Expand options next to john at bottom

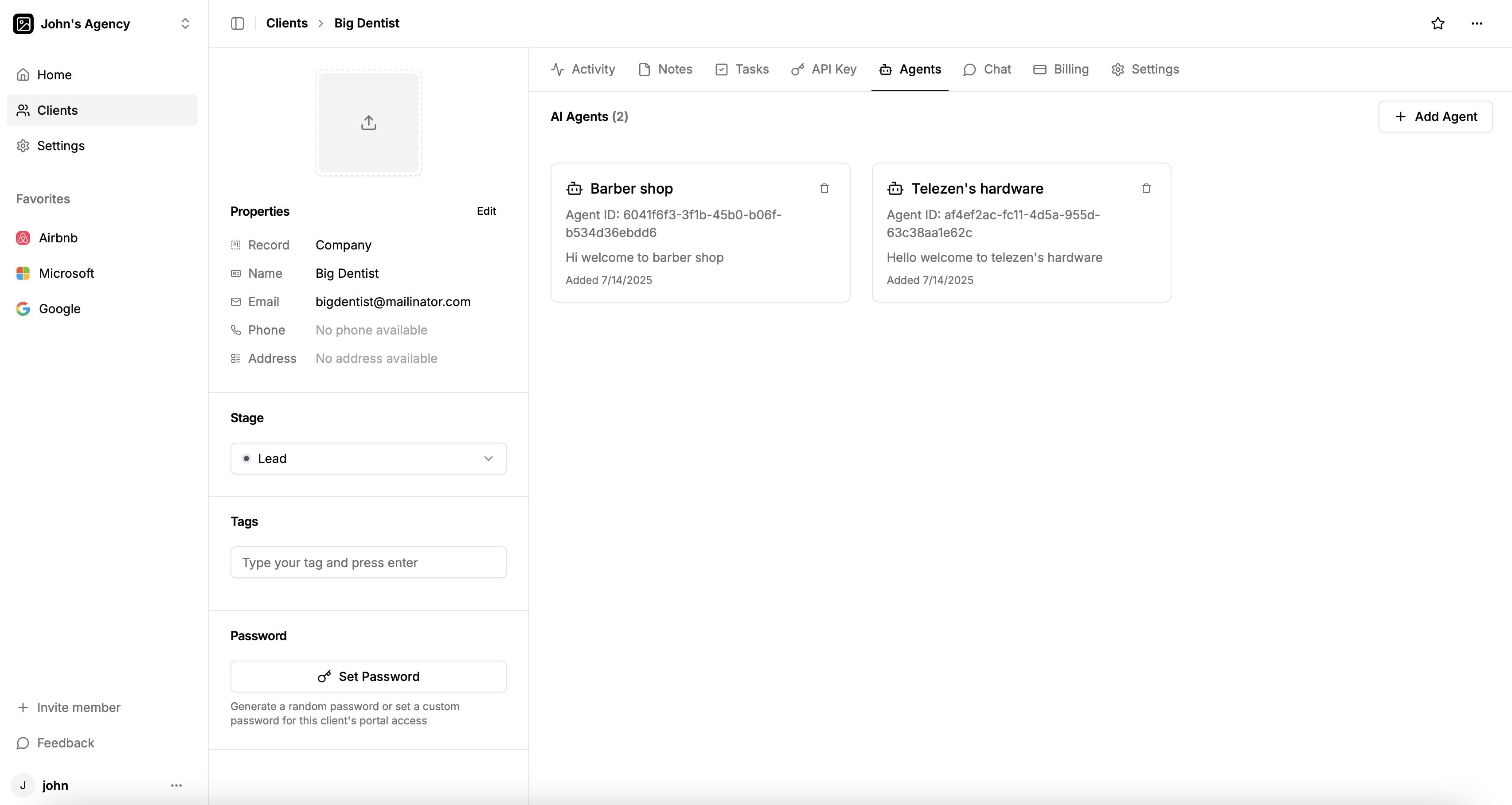[x=176, y=785]
